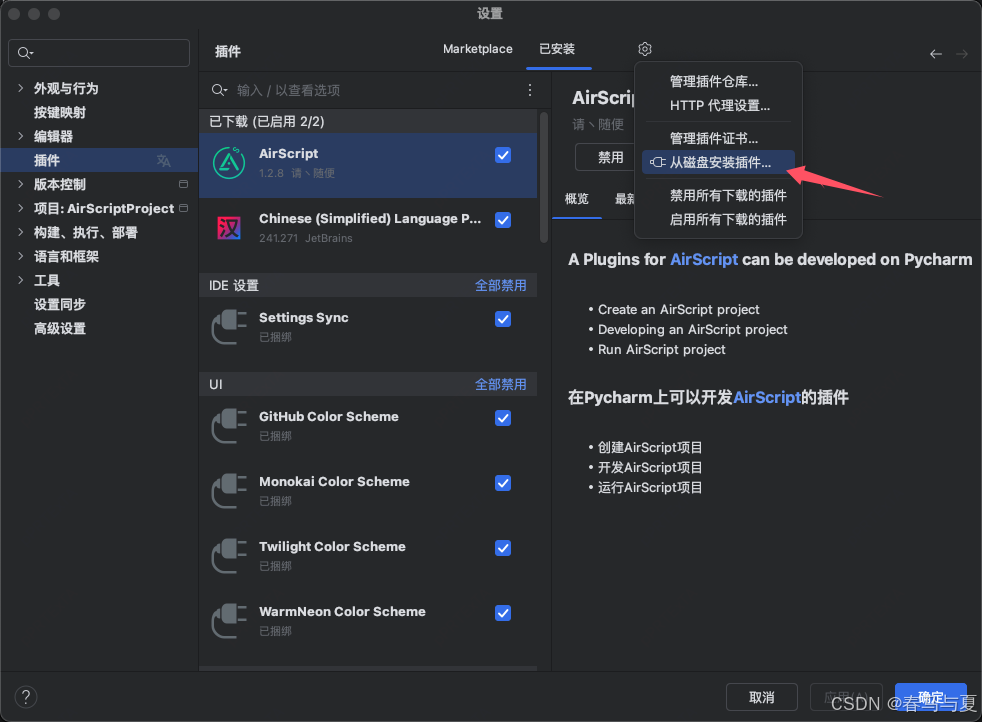Click the project-level icon beside 版本控制

click(x=183, y=184)
